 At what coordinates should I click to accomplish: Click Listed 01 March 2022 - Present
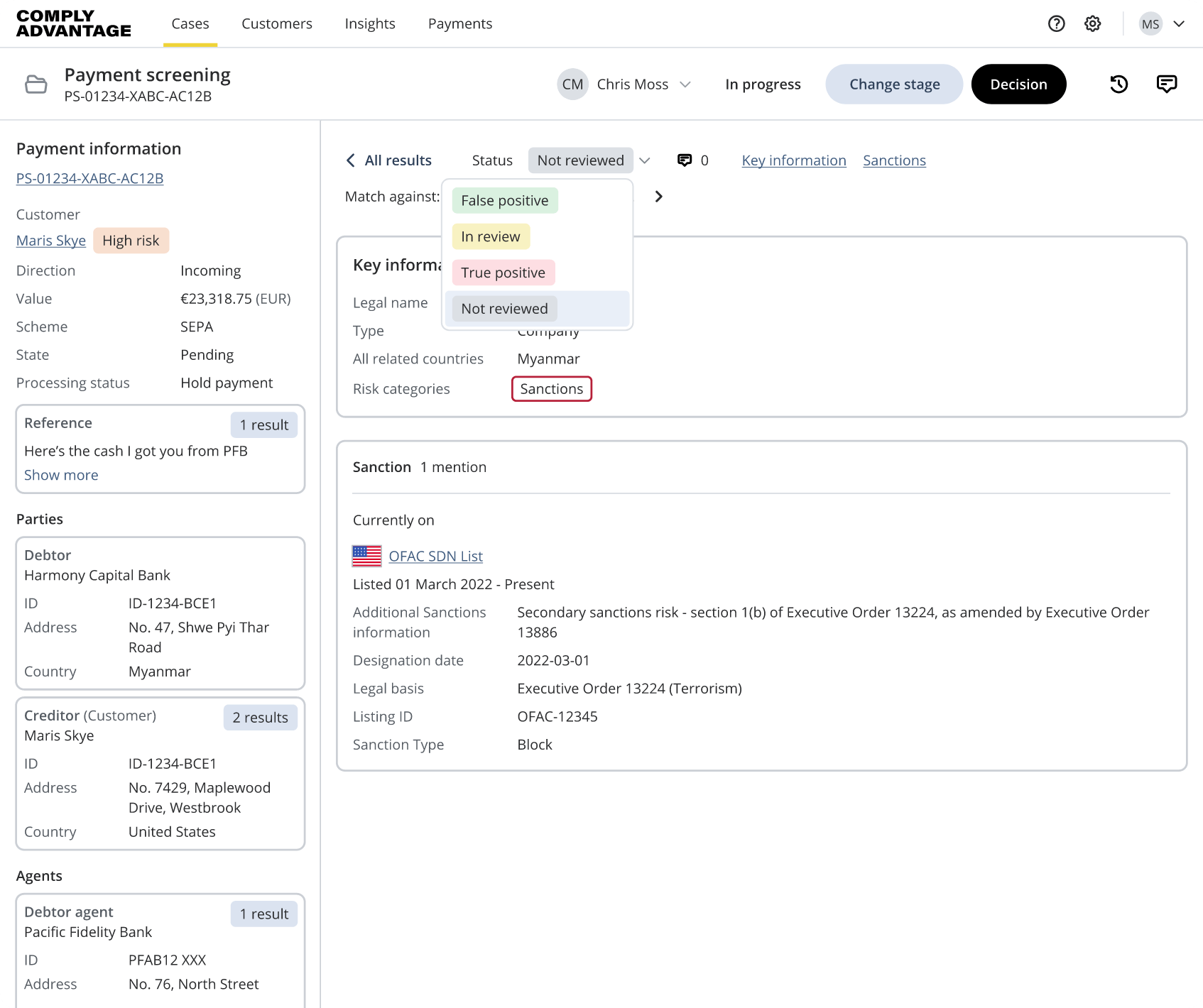coord(453,584)
